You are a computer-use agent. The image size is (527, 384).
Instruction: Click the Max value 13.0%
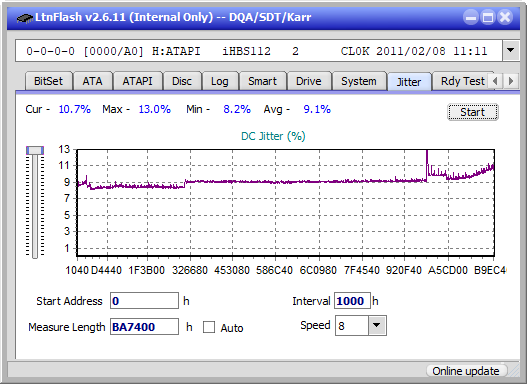[155, 109]
